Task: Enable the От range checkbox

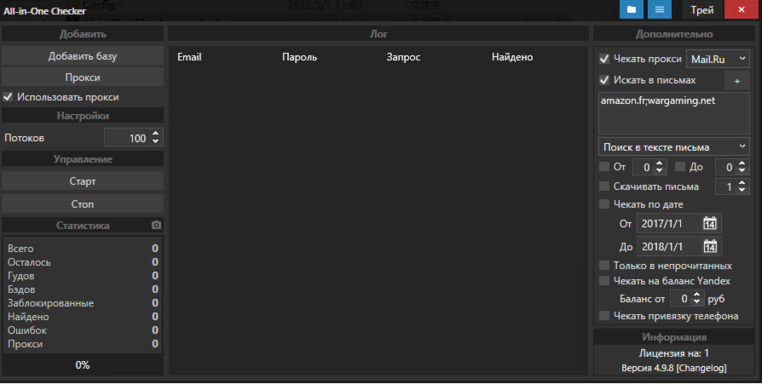Action: click(x=604, y=167)
